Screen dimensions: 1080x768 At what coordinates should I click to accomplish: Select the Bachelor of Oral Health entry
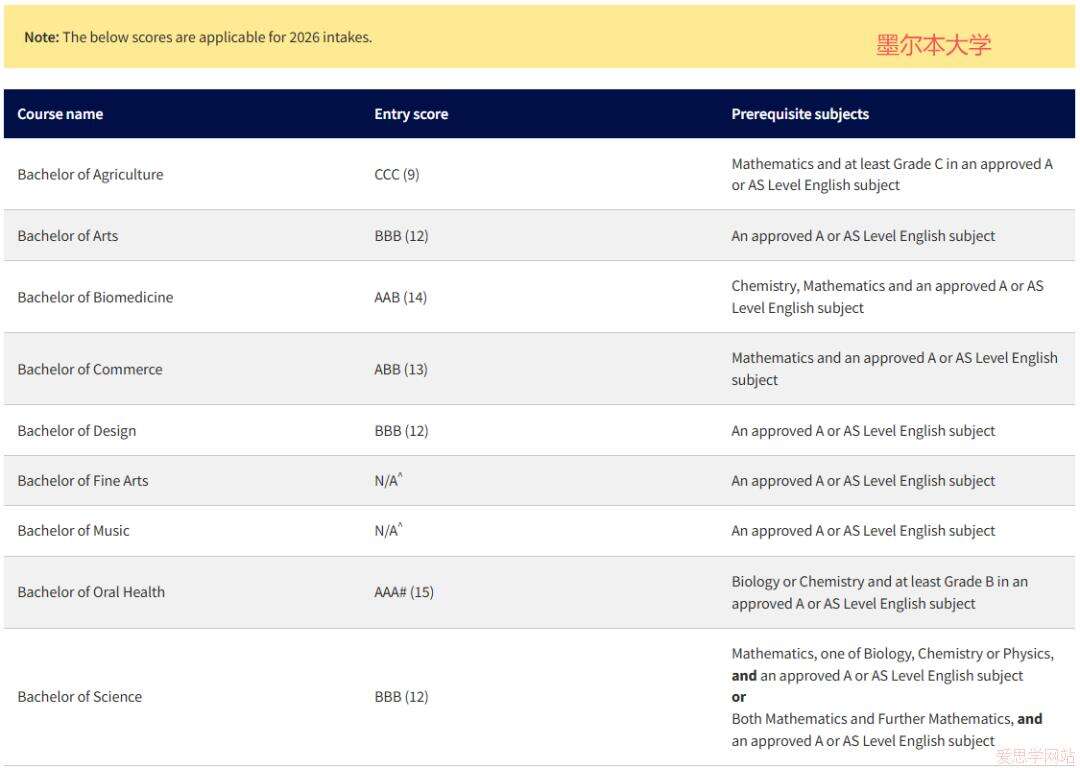click(x=91, y=592)
